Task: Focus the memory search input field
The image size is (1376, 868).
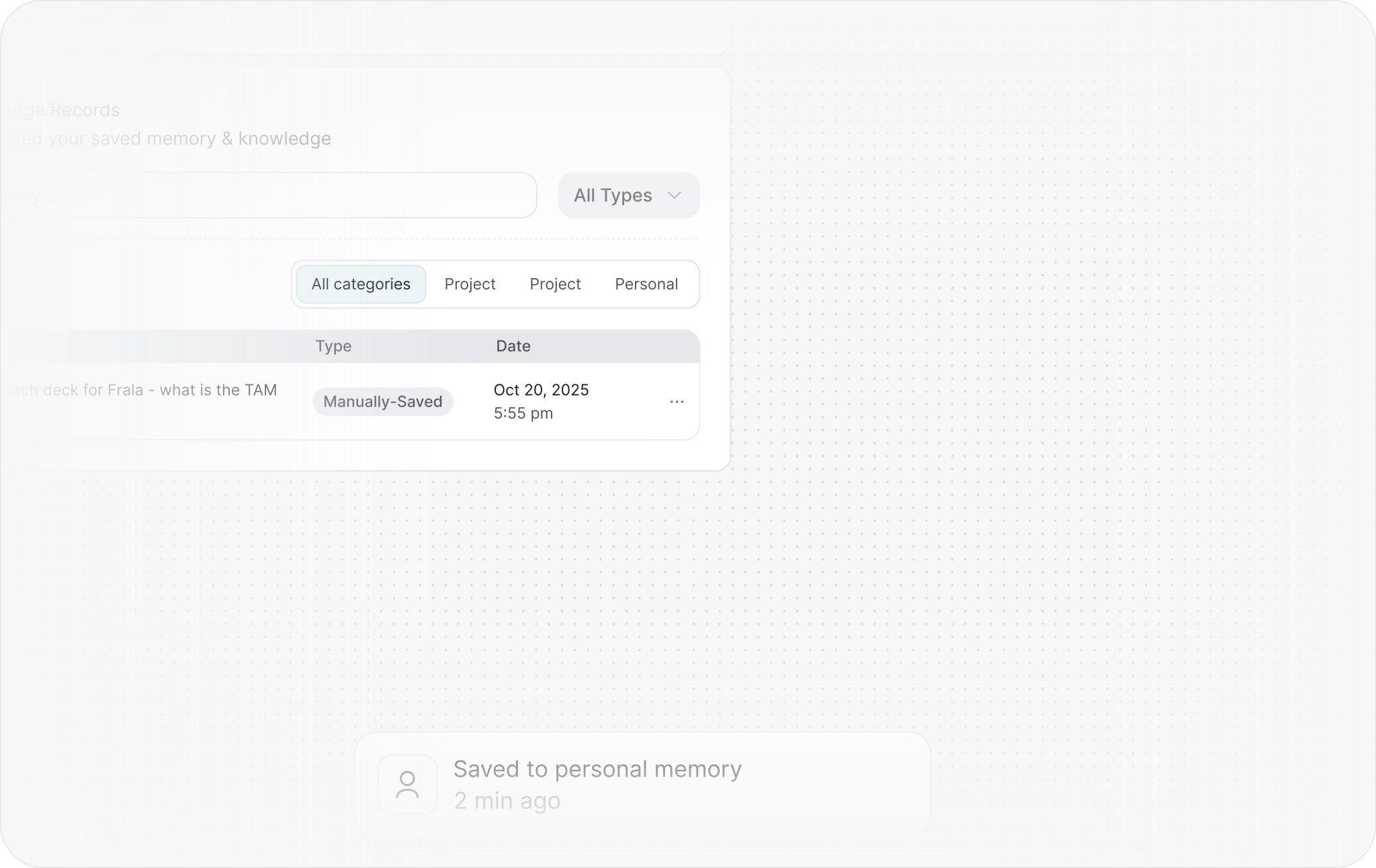Action: (269, 196)
